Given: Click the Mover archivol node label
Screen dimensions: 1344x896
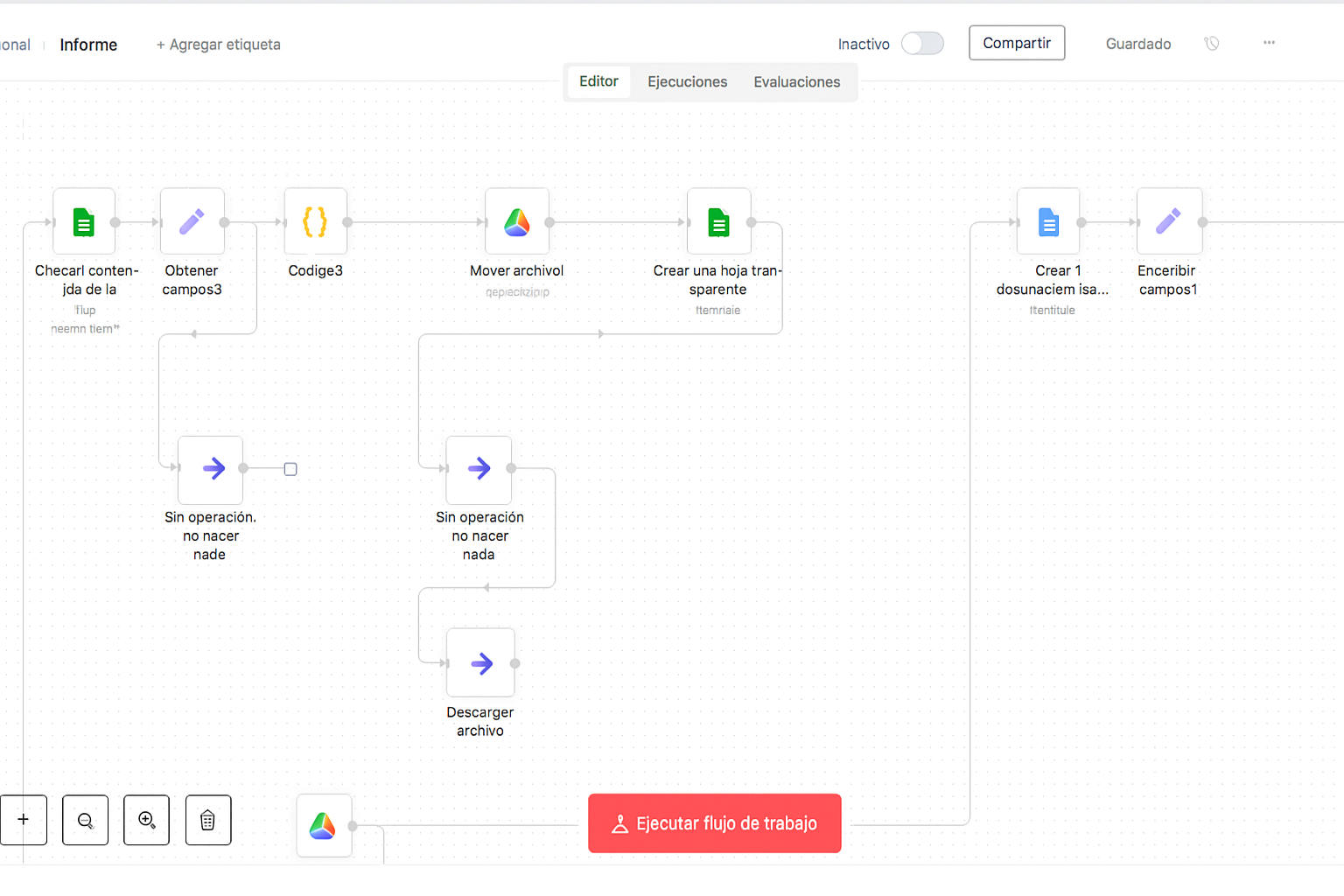Looking at the screenshot, I should click(516, 270).
